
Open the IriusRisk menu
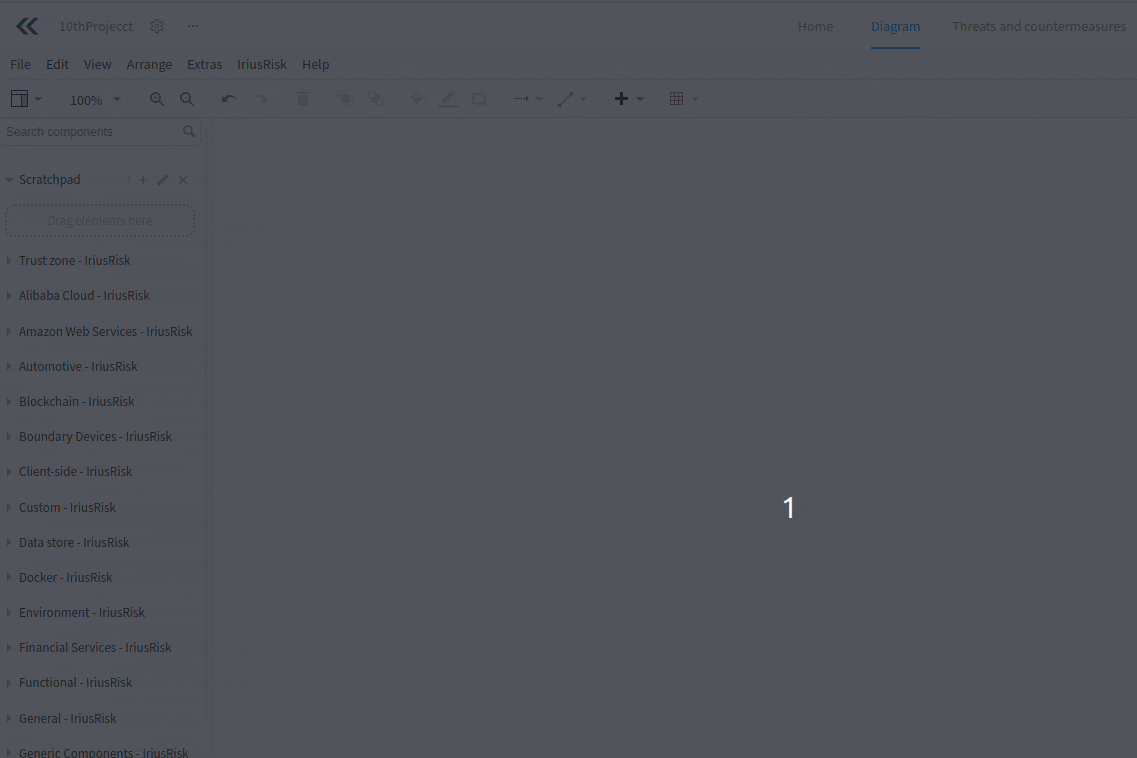262,65
